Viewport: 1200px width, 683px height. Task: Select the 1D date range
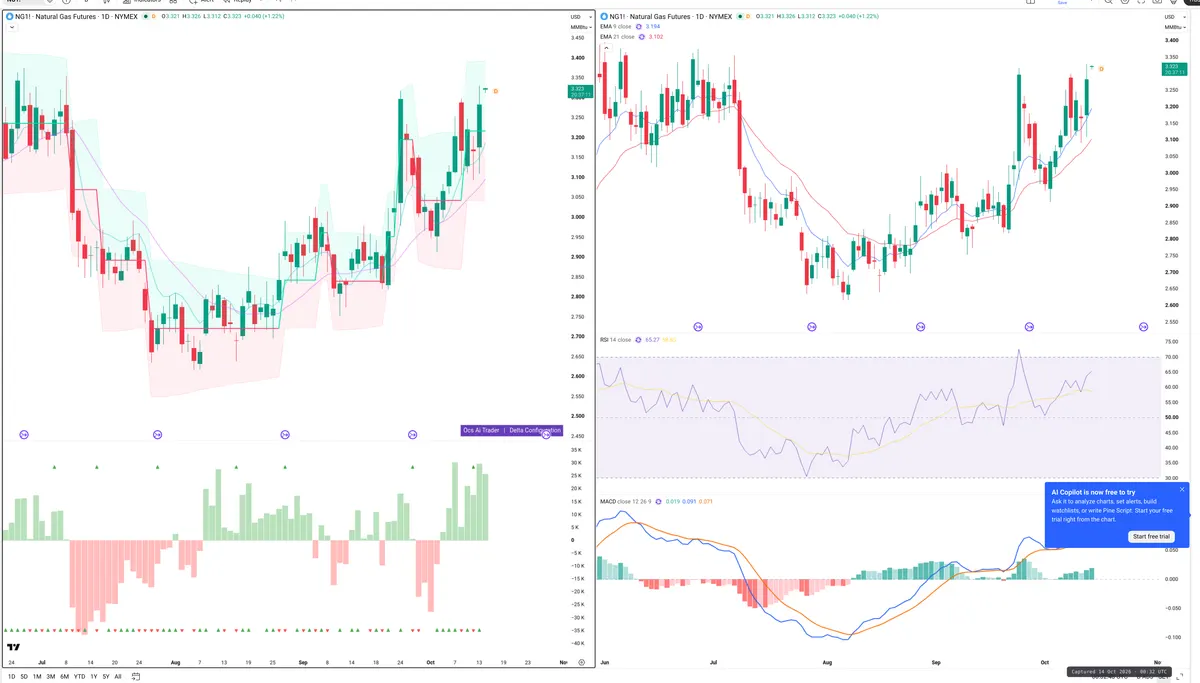pyautogui.click(x=10, y=677)
